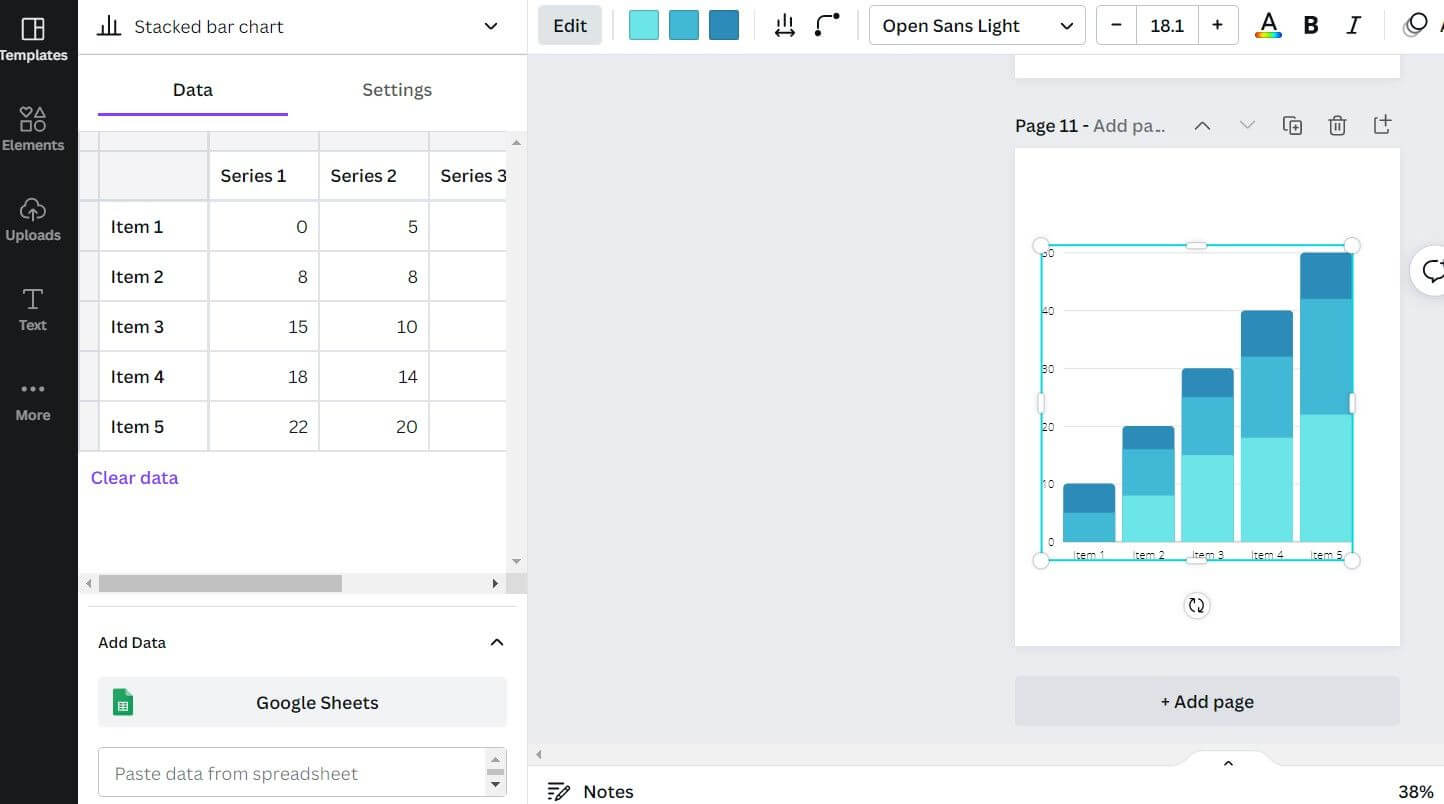Viewport: 1444px width, 804px height.
Task: Click the paste data from spreadsheet field
Action: [290, 773]
